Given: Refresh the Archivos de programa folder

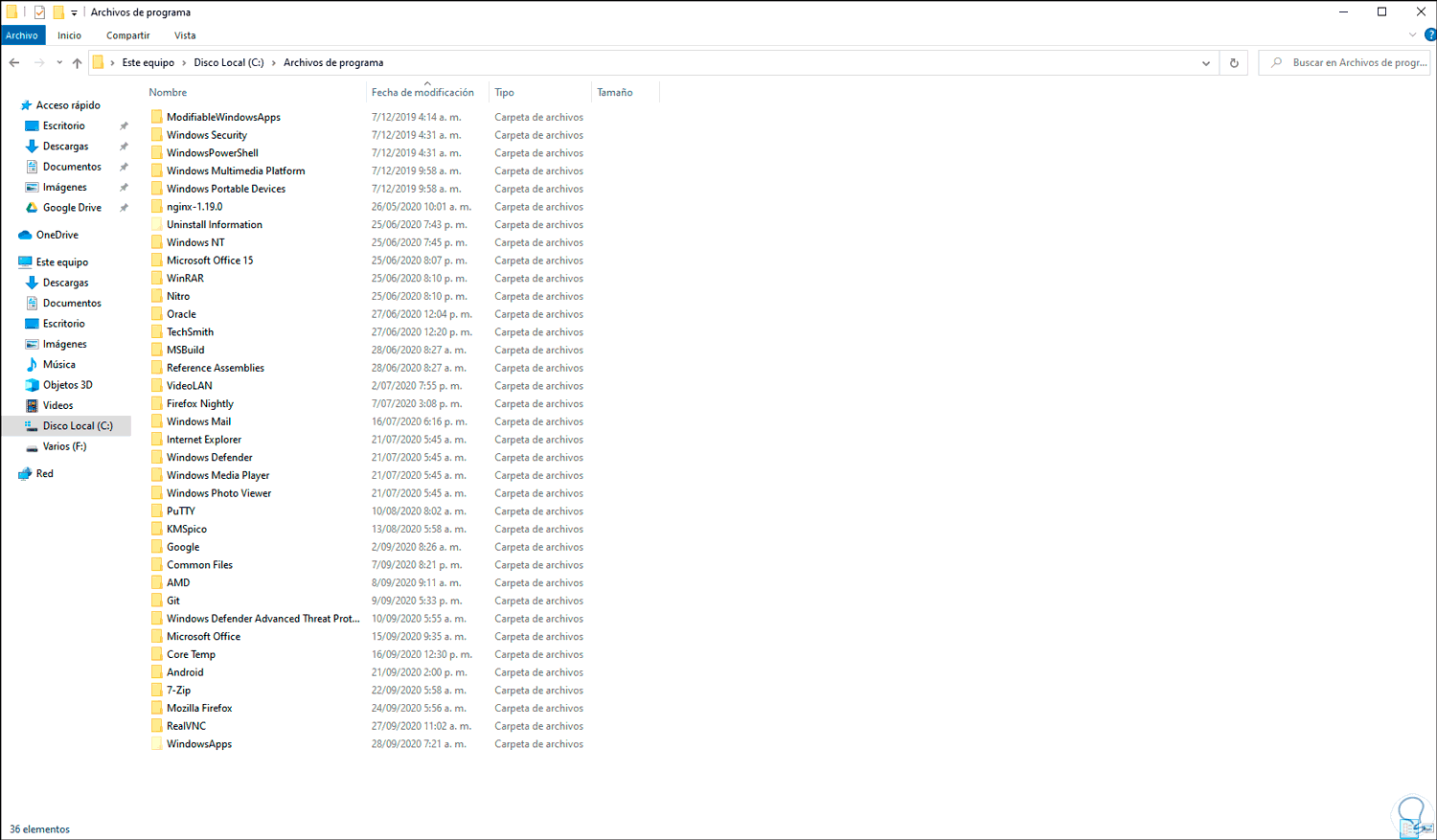Looking at the screenshot, I should pos(1234,63).
